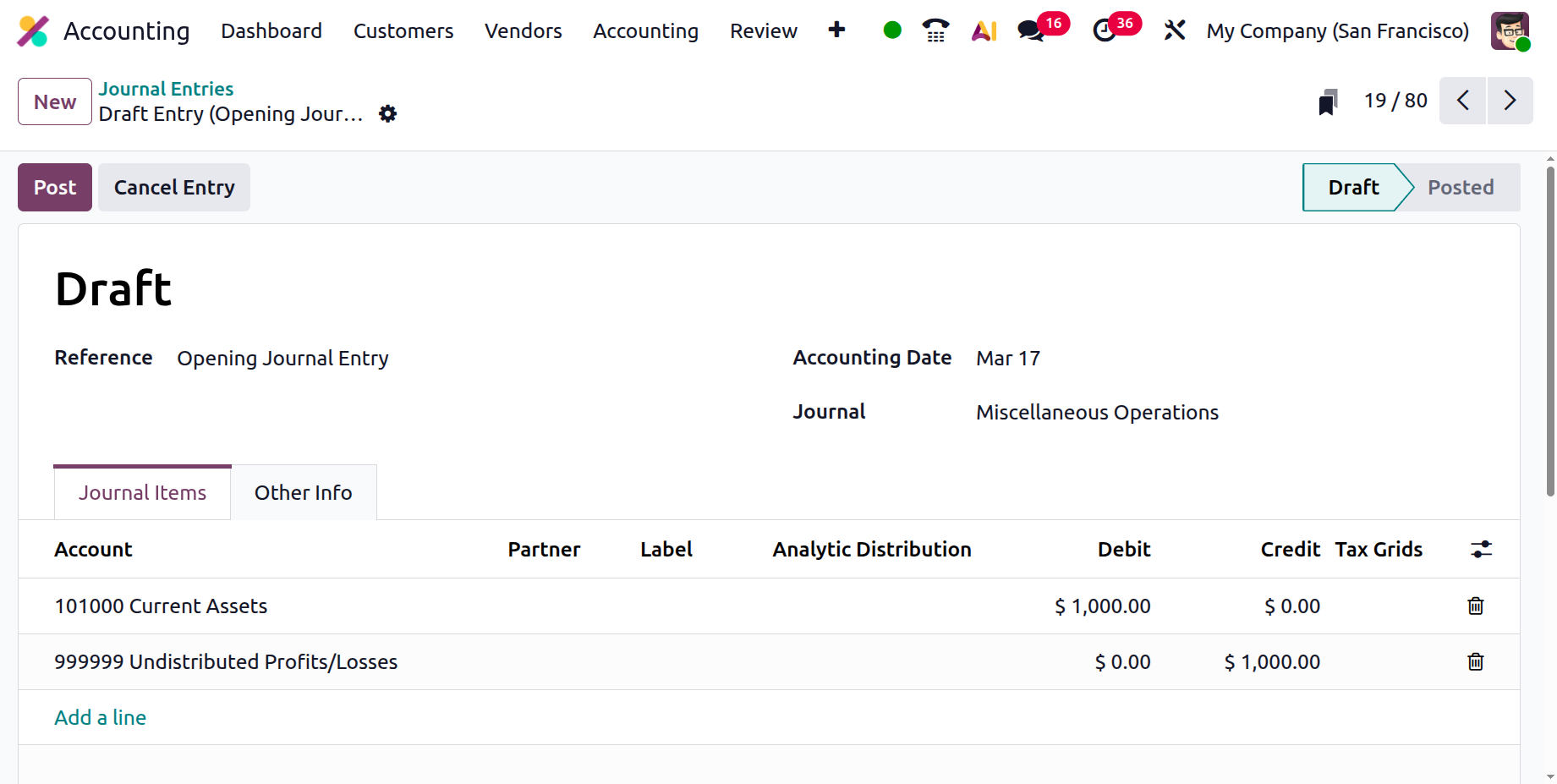The width and height of the screenshot is (1557, 784).
Task: Open the gear actions menu
Action: (387, 113)
